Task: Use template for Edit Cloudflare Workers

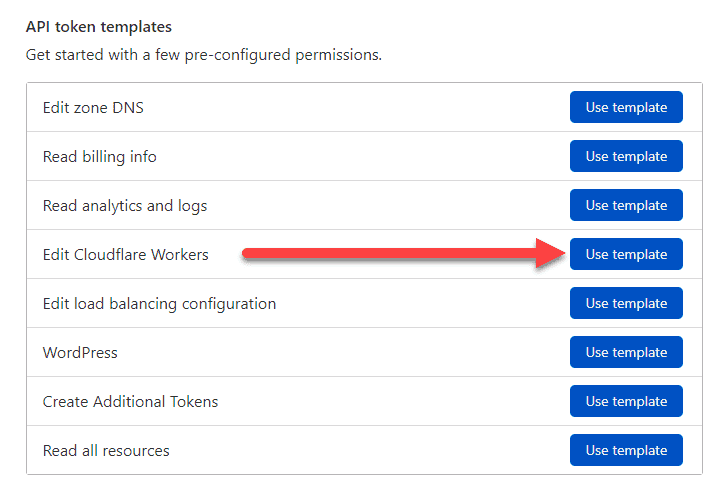Action: [x=626, y=254]
